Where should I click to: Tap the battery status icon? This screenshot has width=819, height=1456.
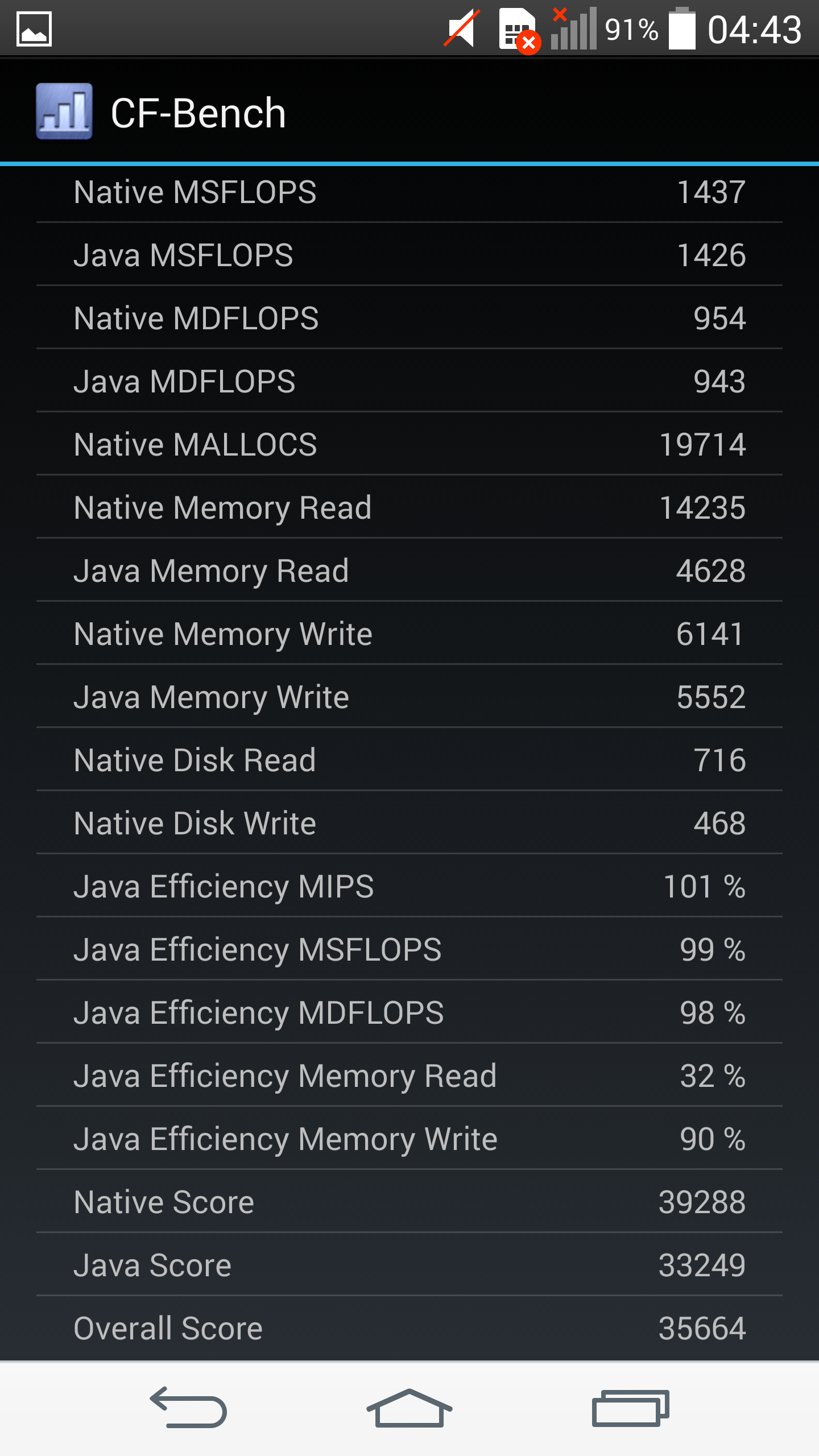pyautogui.click(x=682, y=28)
